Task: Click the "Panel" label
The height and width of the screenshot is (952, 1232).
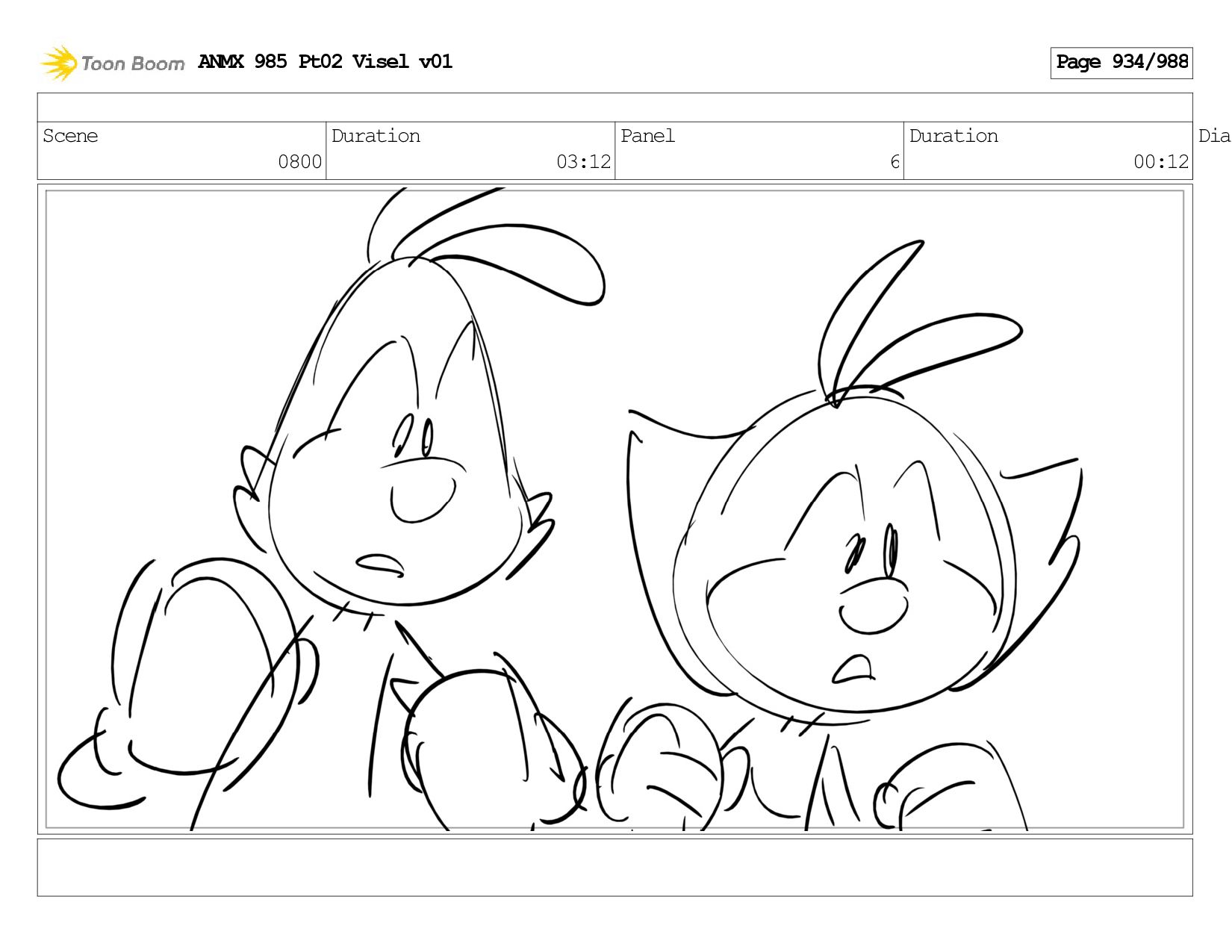Action: [x=647, y=136]
